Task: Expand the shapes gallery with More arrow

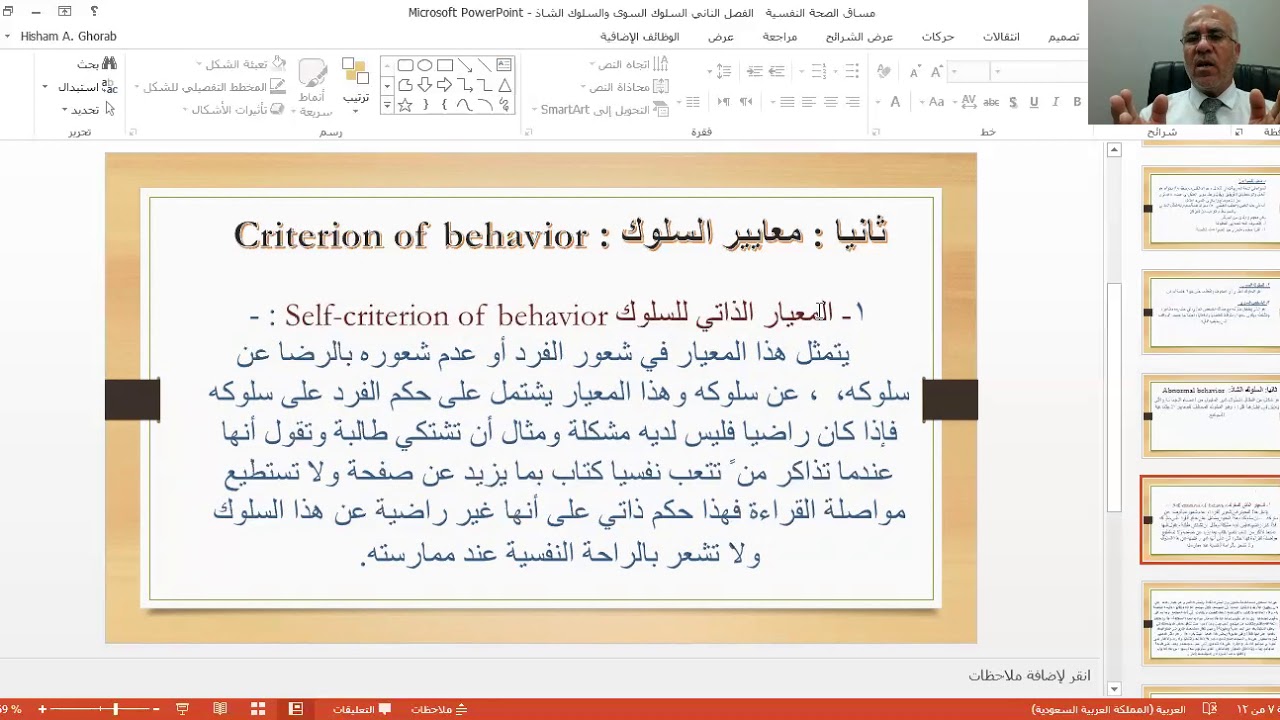Action: point(387,104)
